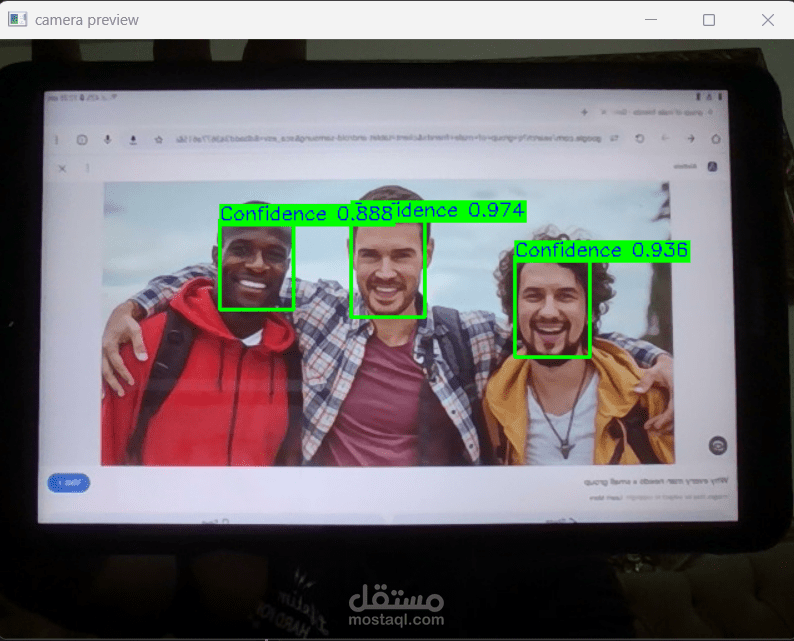The width and height of the screenshot is (794, 641).
Task: Minimize the camera preview window
Action: [651, 20]
